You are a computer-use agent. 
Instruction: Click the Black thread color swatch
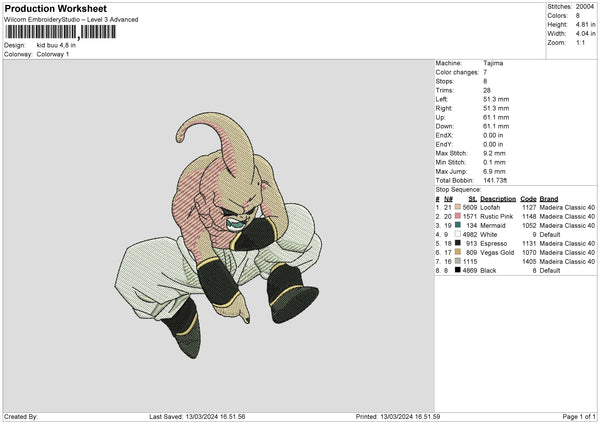[458, 270]
